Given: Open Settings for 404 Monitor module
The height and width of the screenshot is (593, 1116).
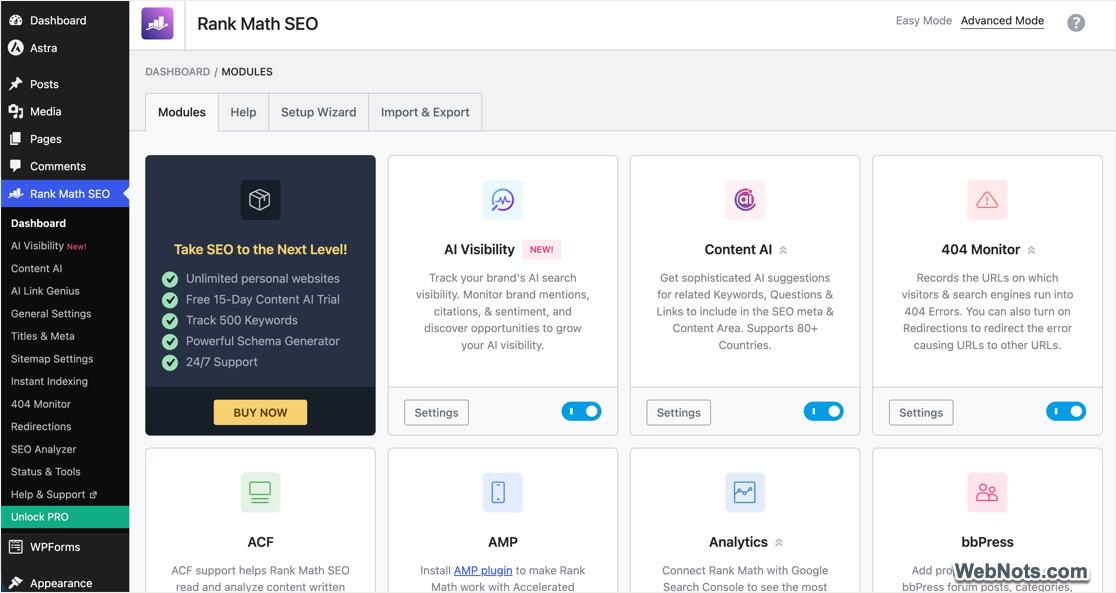Looking at the screenshot, I should tap(921, 412).
